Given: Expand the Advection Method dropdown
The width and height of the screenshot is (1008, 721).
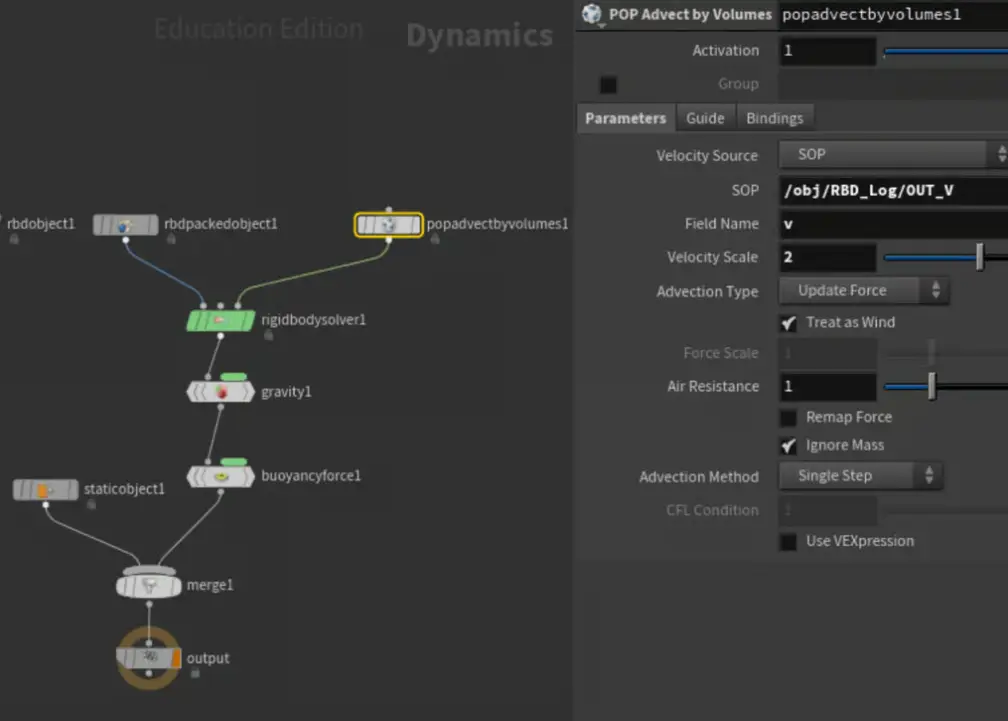Looking at the screenshot, I should (x=860, y=476).
